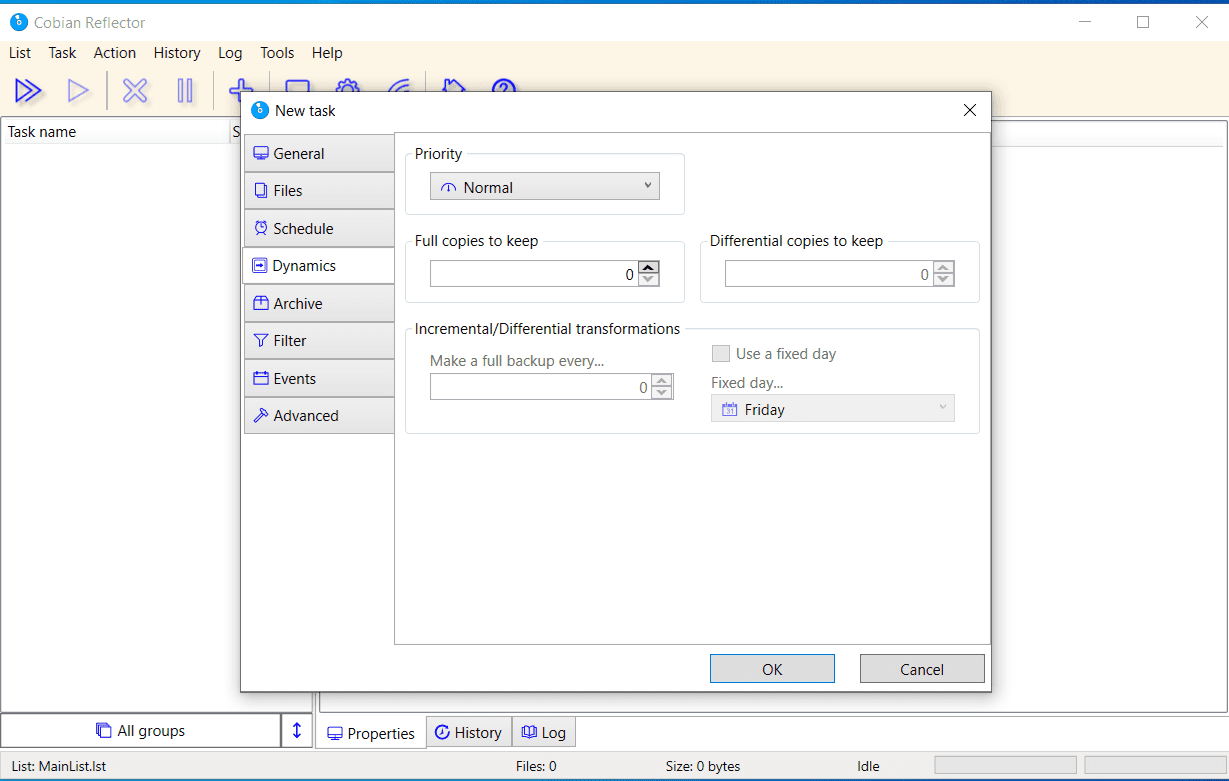Switch to the Schedule tab

[319, 228]
